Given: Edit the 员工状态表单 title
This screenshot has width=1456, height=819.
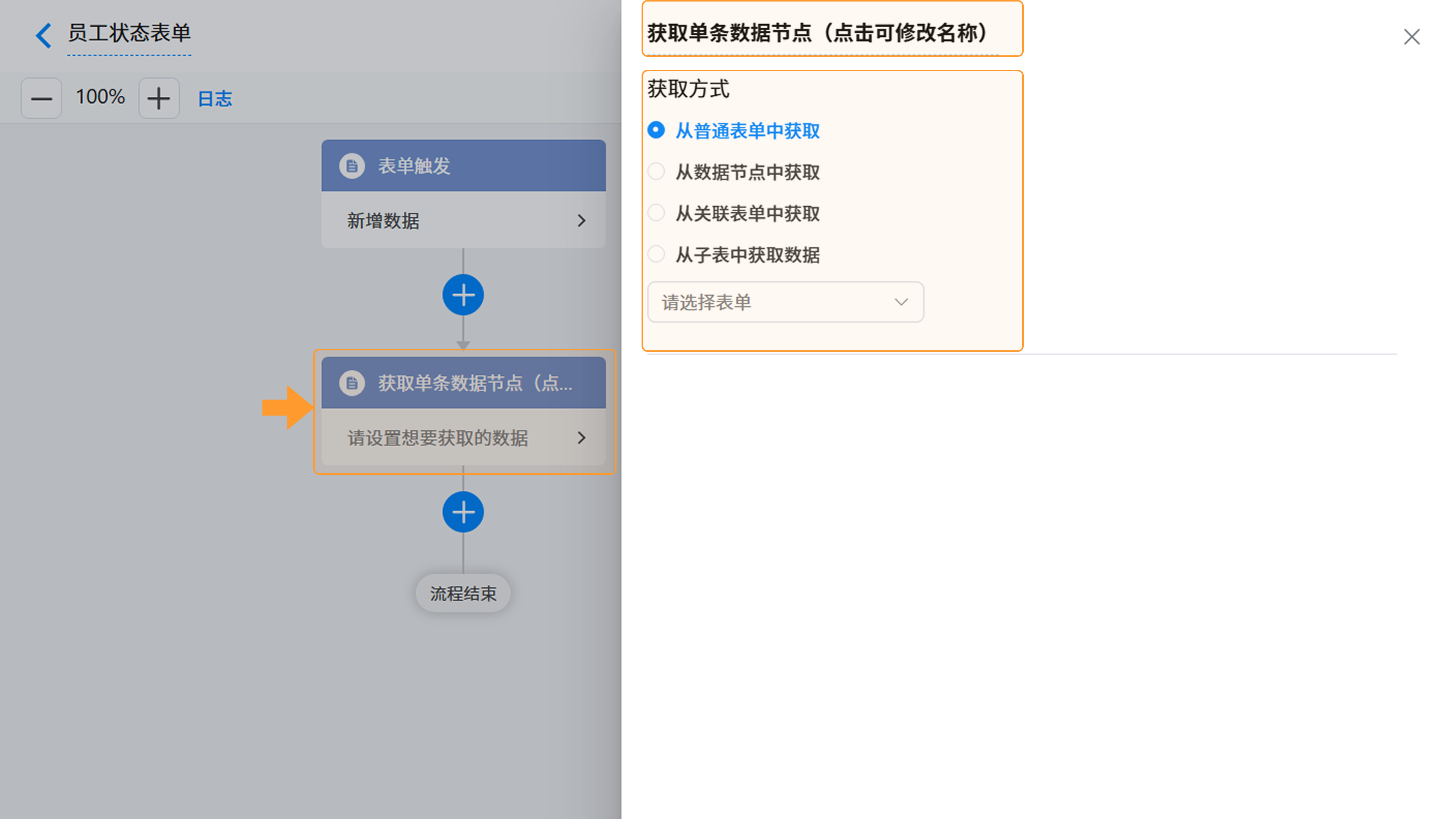Looking at the screenshot, I should click(x=129, y=33).
